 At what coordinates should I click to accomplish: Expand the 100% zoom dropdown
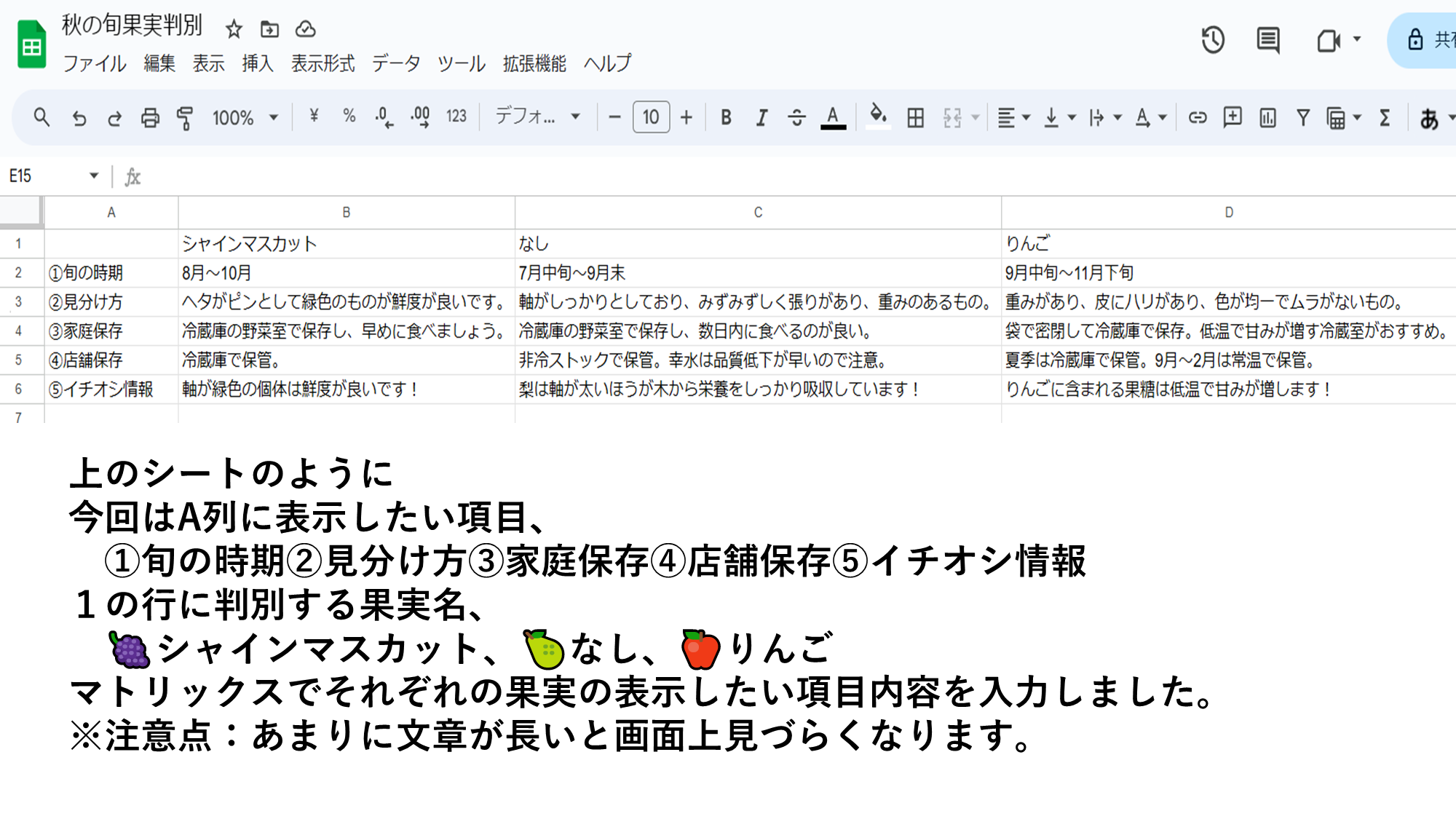click(x=245, y=117)
